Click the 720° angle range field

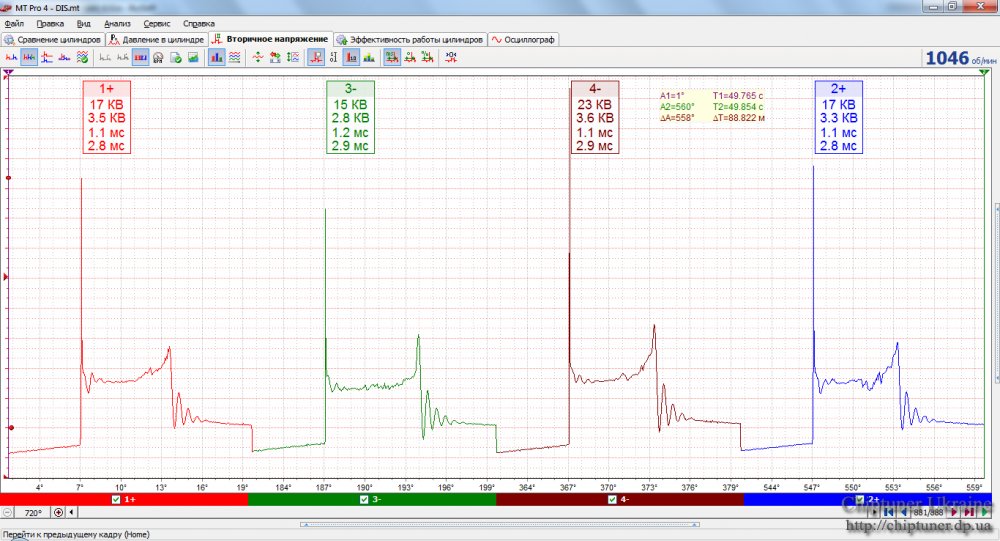tap(33, 512)
